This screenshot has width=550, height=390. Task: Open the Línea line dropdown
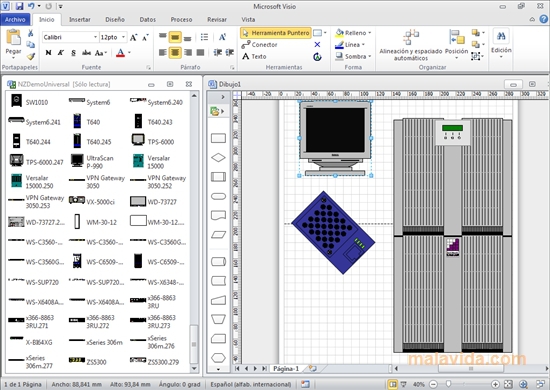tap(350, 45)
